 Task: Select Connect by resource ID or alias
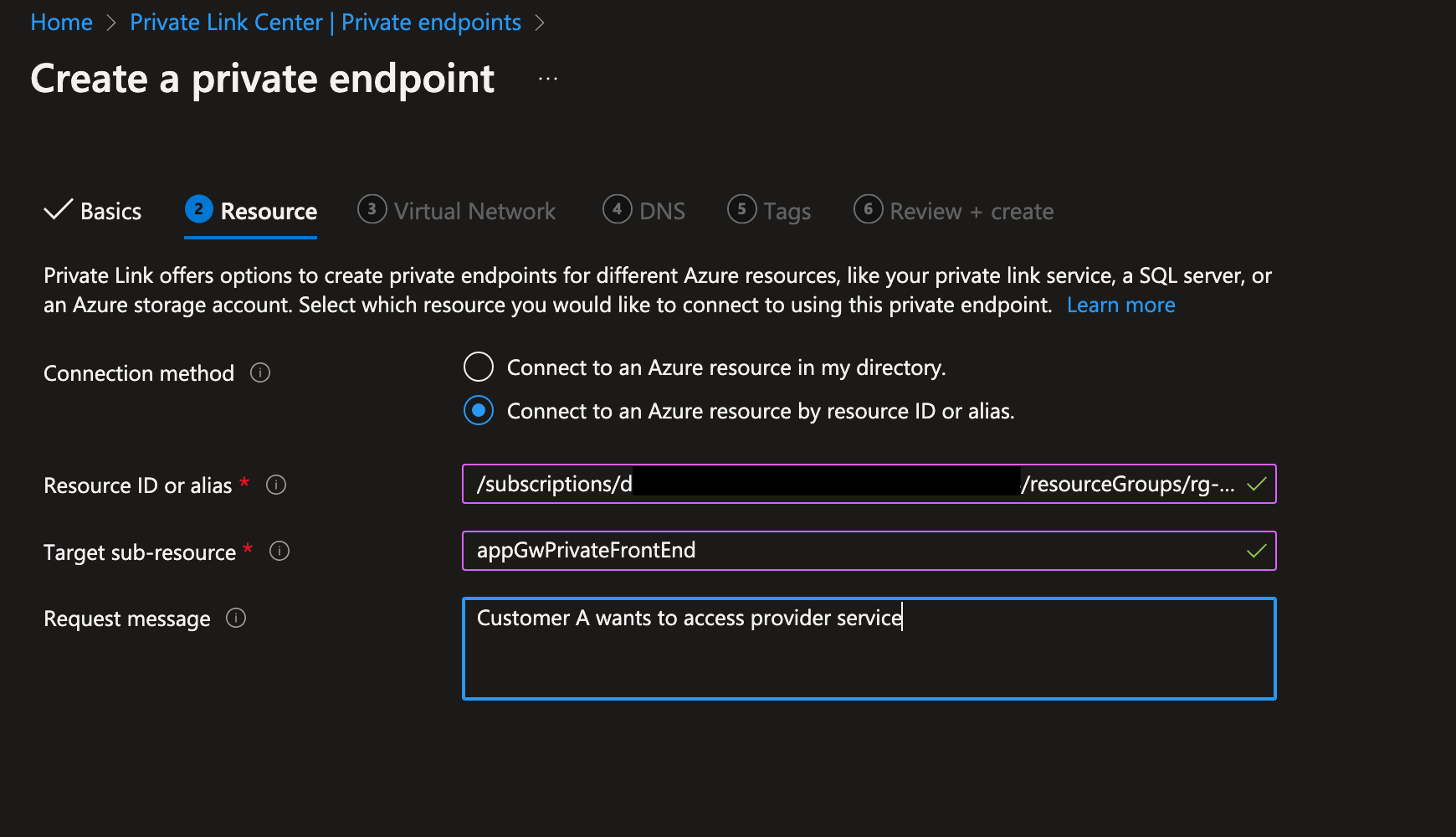point(479,411)
